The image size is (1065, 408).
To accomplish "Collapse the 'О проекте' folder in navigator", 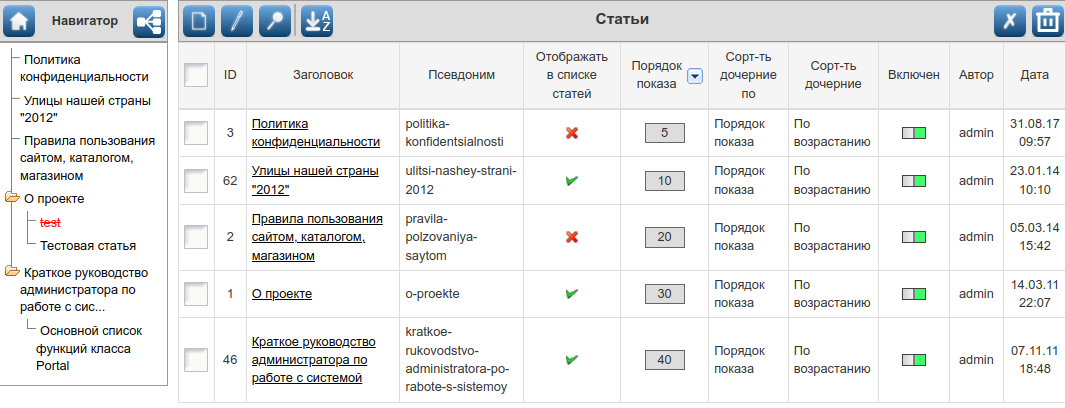I will click(x=13, y=198).
